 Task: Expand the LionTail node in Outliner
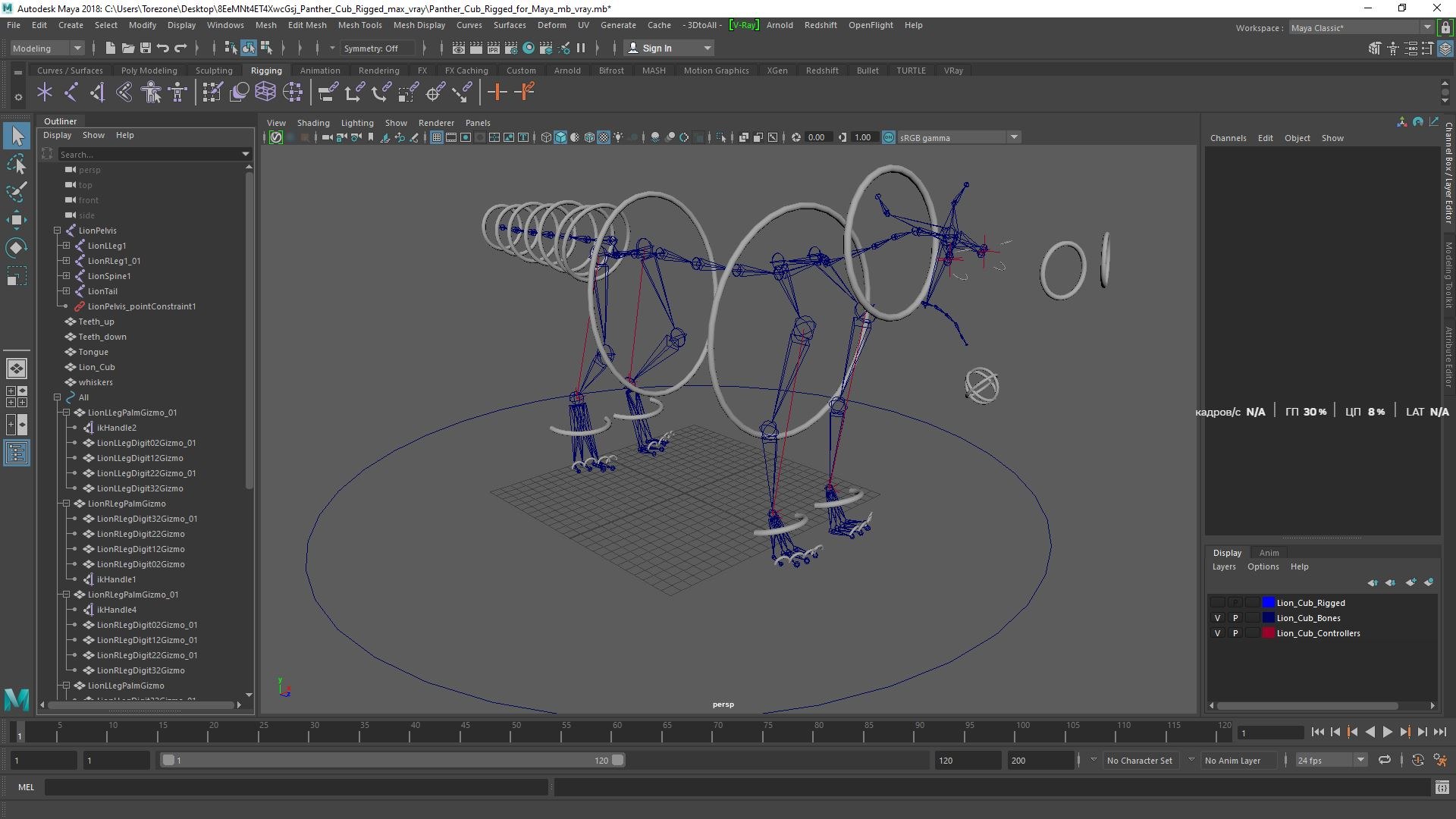[66, 291]
